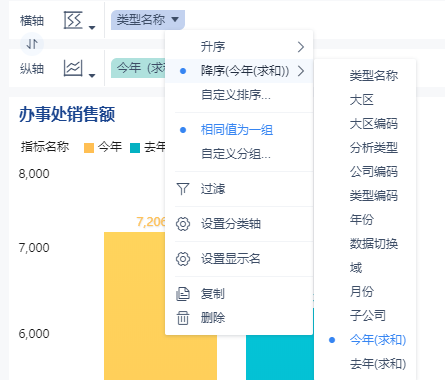Click the filter funnel icon
The image size is (445, 380).
click(183, 189)
